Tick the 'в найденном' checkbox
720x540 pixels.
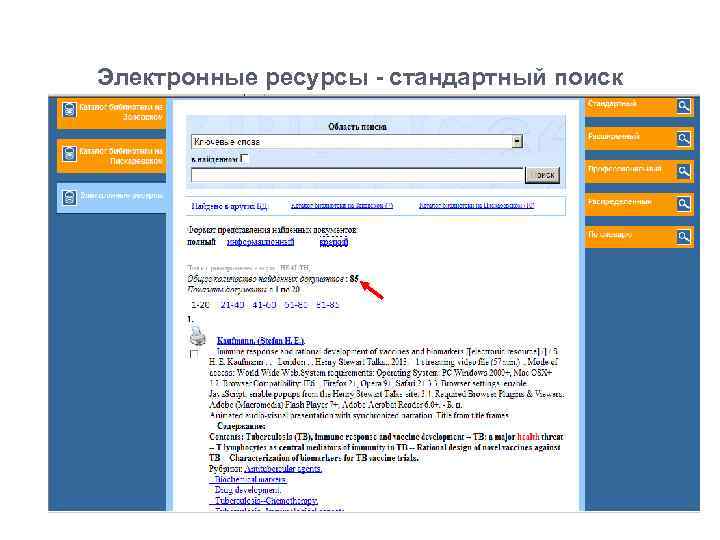click(244, 159)
